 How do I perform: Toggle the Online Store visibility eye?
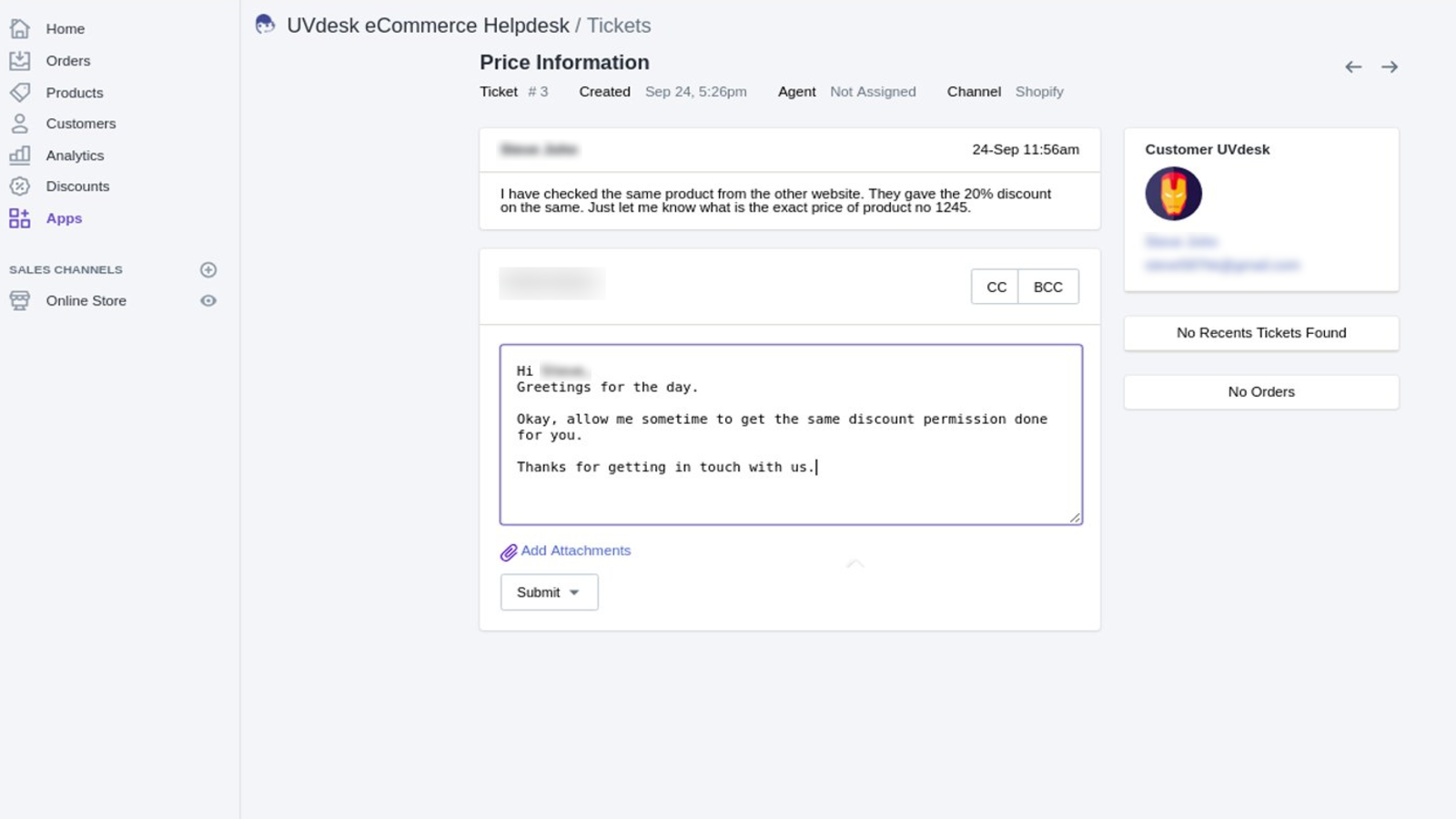click(208, 300)
